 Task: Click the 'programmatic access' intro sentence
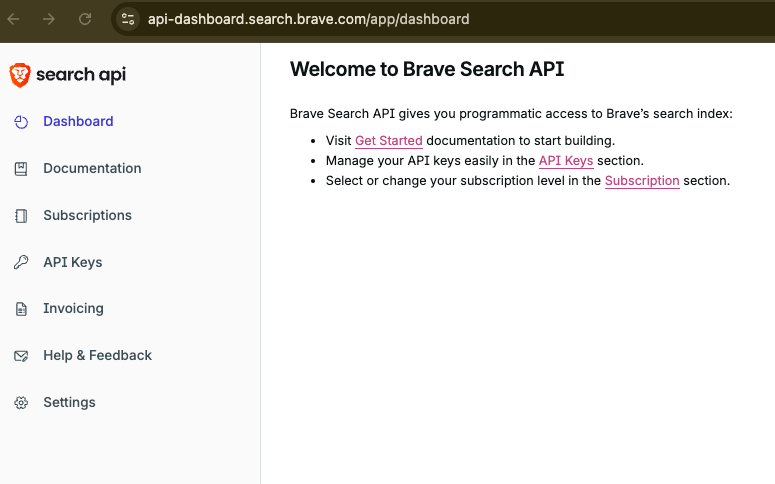click(511, 114)
